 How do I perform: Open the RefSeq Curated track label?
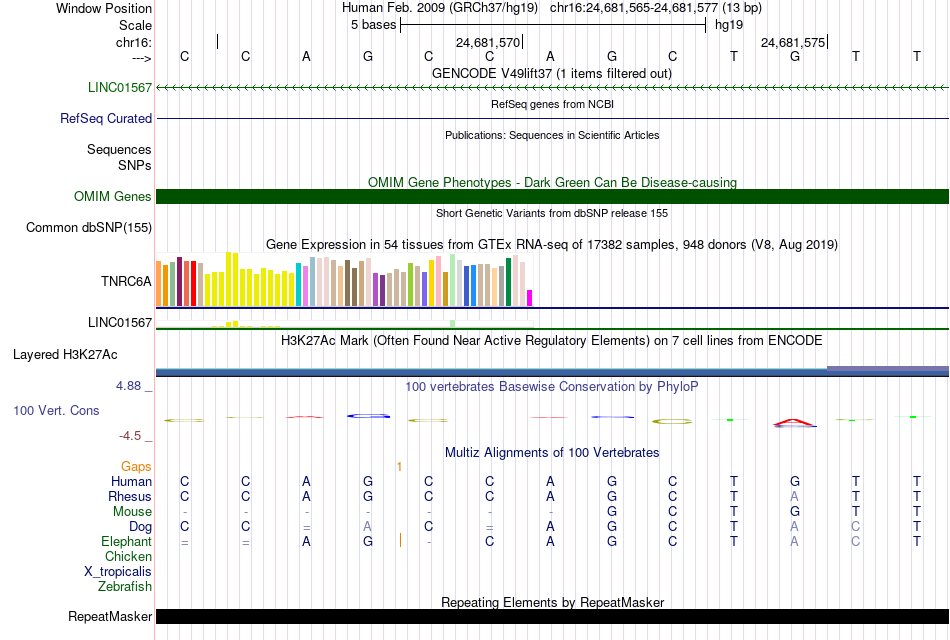(105, 118)
